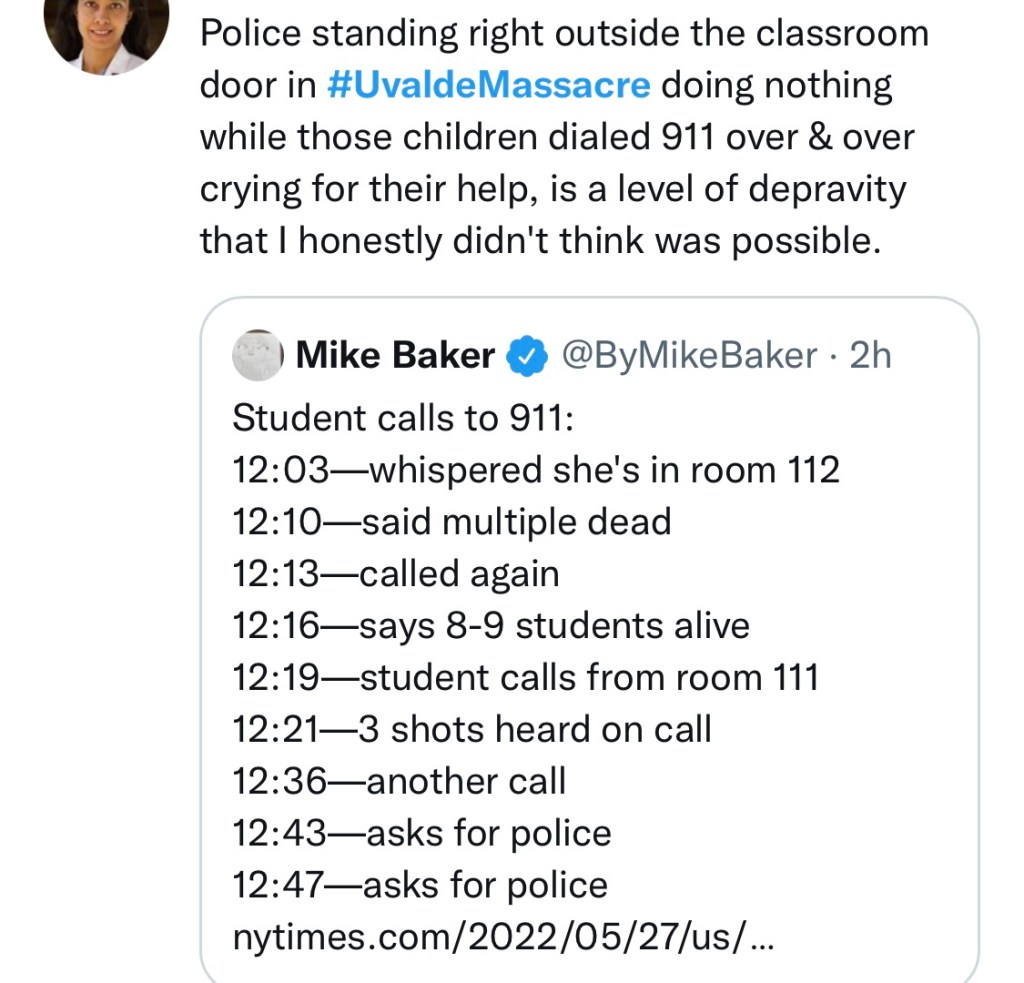
Task: Click the 2h timestamp on quoted tweet
Action: (x=870, y=355)
